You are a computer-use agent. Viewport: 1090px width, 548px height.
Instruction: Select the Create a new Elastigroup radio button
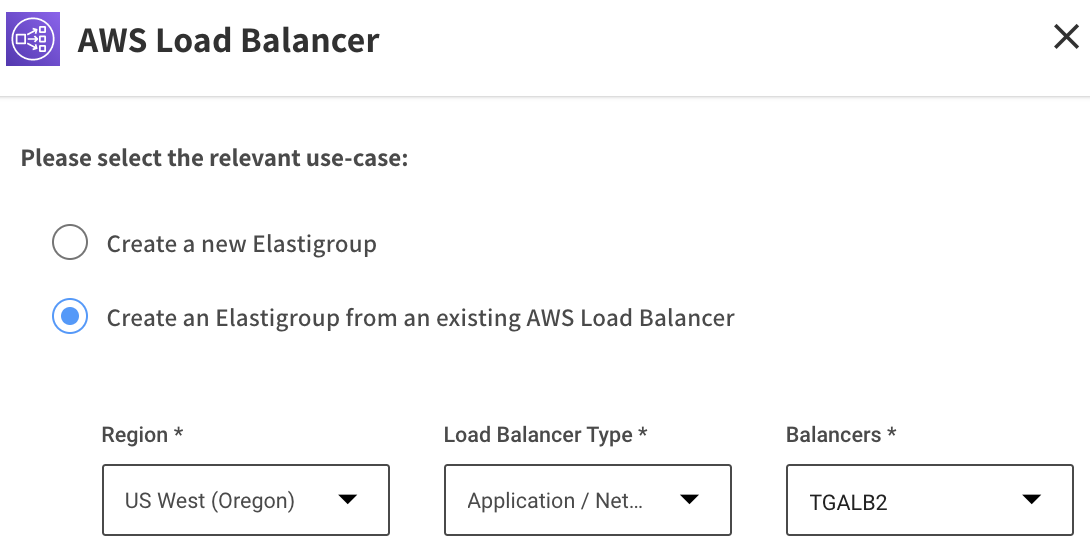click(70, 243)
